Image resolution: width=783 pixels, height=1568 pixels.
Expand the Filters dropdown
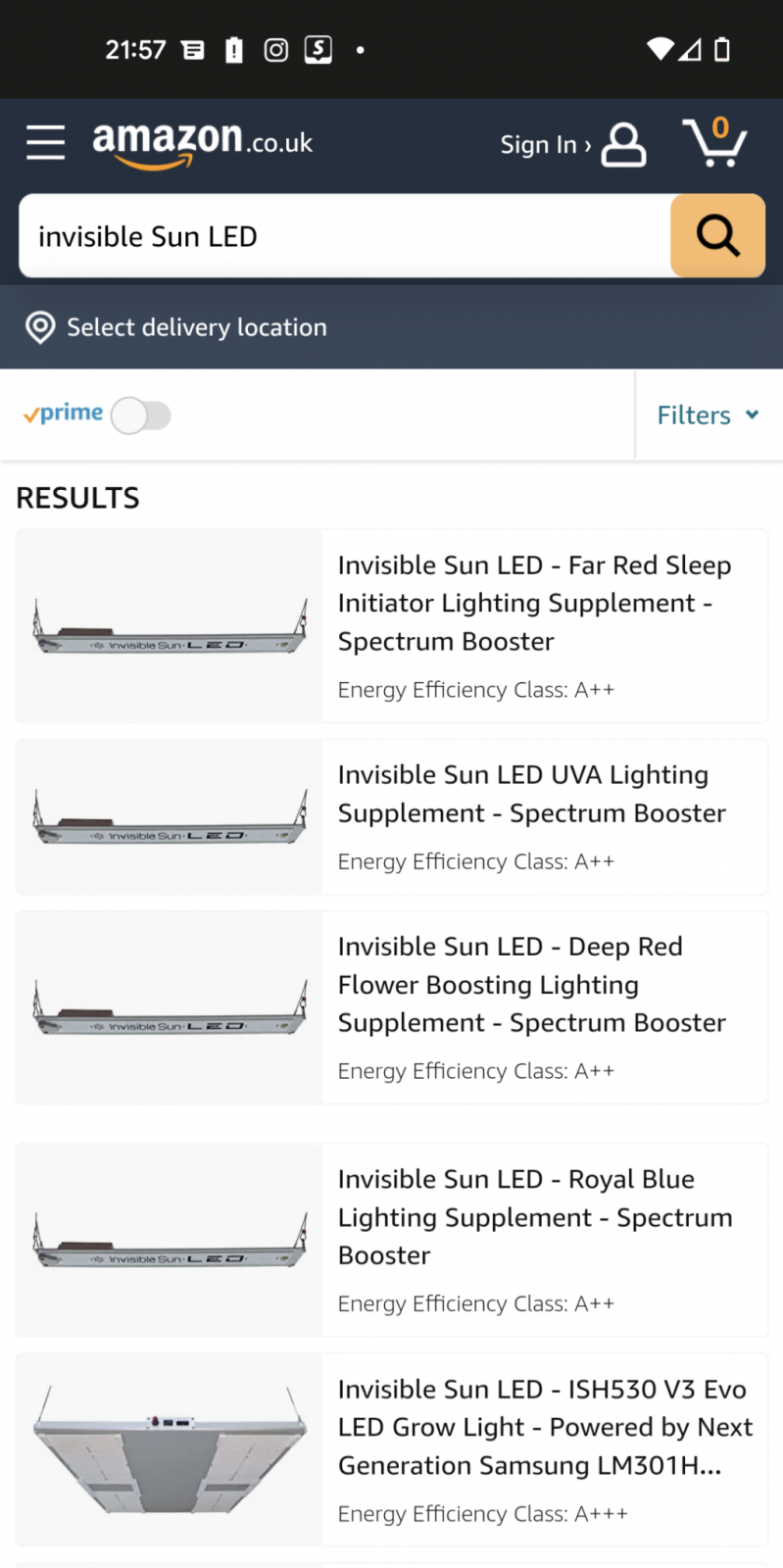pyautogui.click(x=708, y=416)
